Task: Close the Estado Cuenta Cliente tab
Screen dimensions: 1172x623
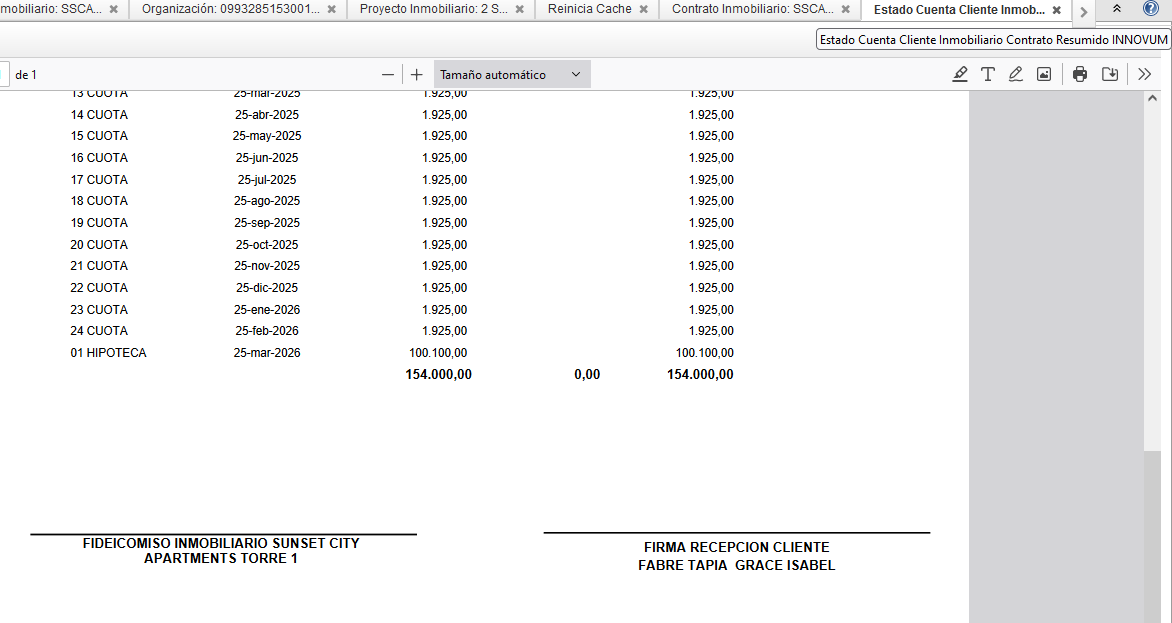Action: (x=1056, y=10)
